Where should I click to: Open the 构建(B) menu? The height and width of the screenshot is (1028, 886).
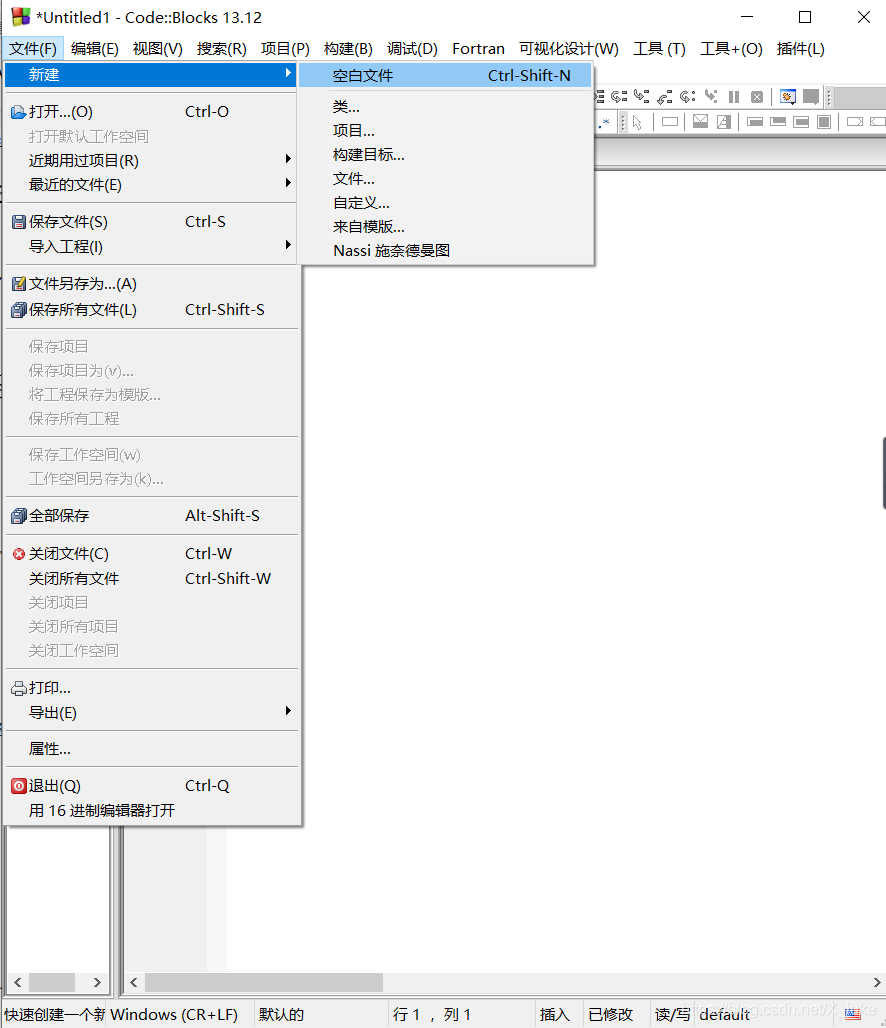pos(348,49)
